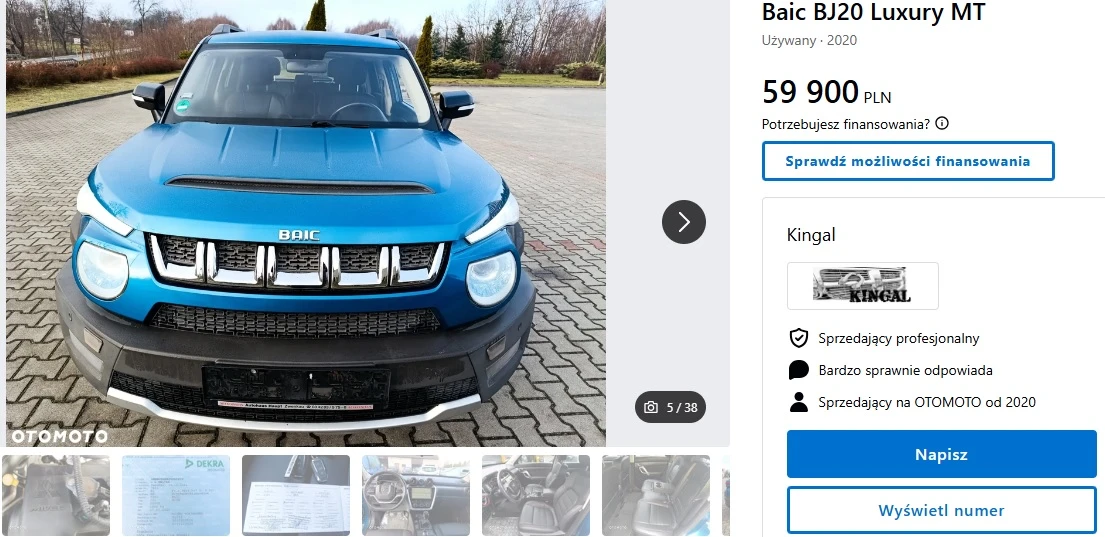The width and height of the screenshot is (1105, 537).
Task: Select the car keys and paperwork thumbnail
Action: pyautogui.click(x=296, y=495)
